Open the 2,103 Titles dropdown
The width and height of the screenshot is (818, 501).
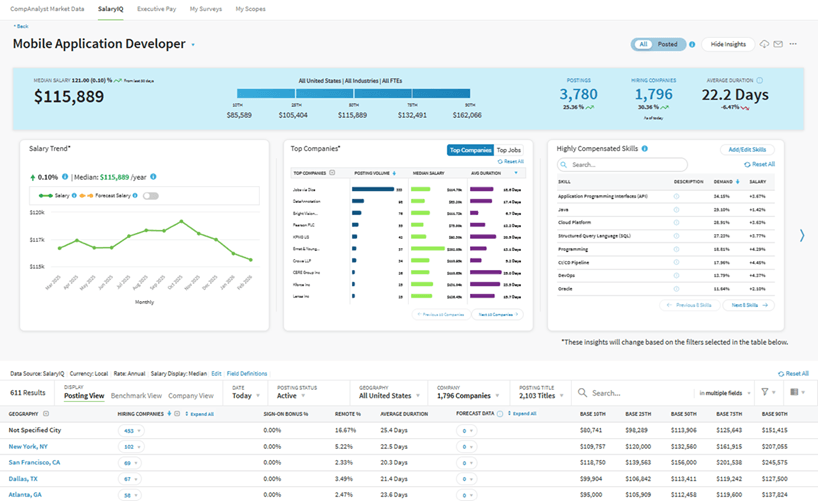point(541,396)
